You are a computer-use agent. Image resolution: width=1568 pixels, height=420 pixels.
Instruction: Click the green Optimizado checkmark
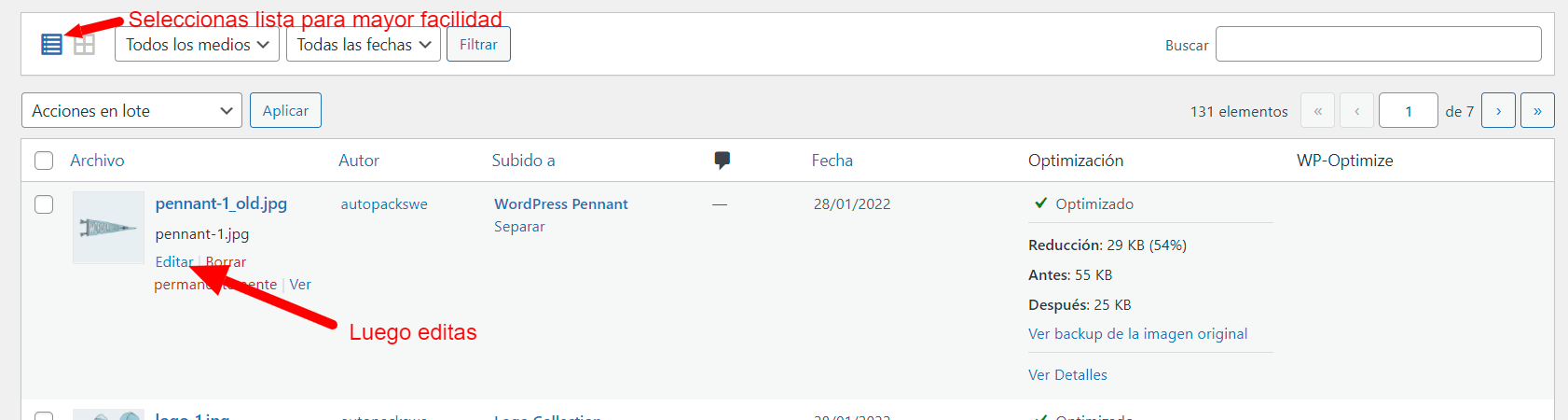tap(1041, 203)
